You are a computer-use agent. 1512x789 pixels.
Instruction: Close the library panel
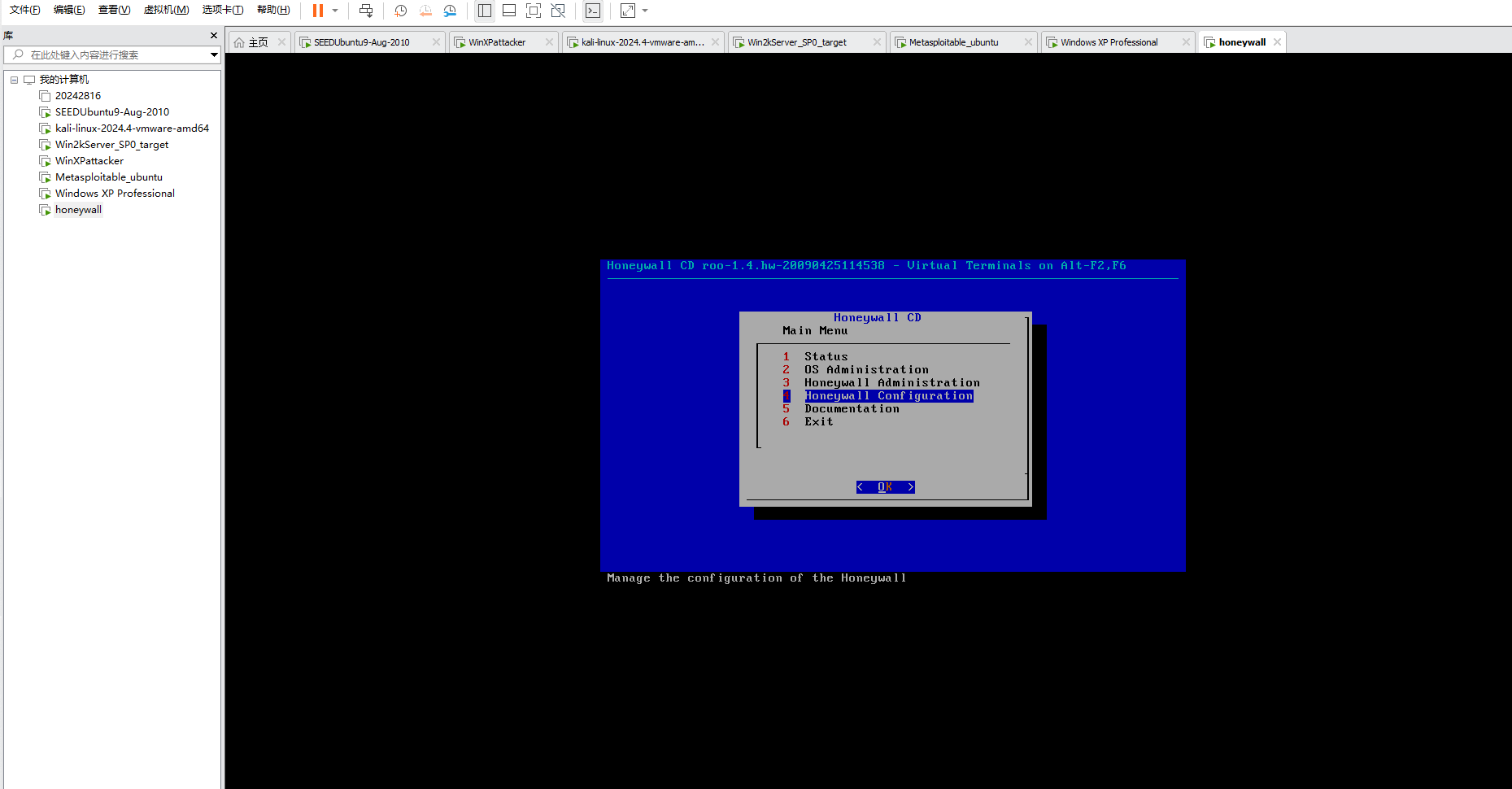point(214,36)
